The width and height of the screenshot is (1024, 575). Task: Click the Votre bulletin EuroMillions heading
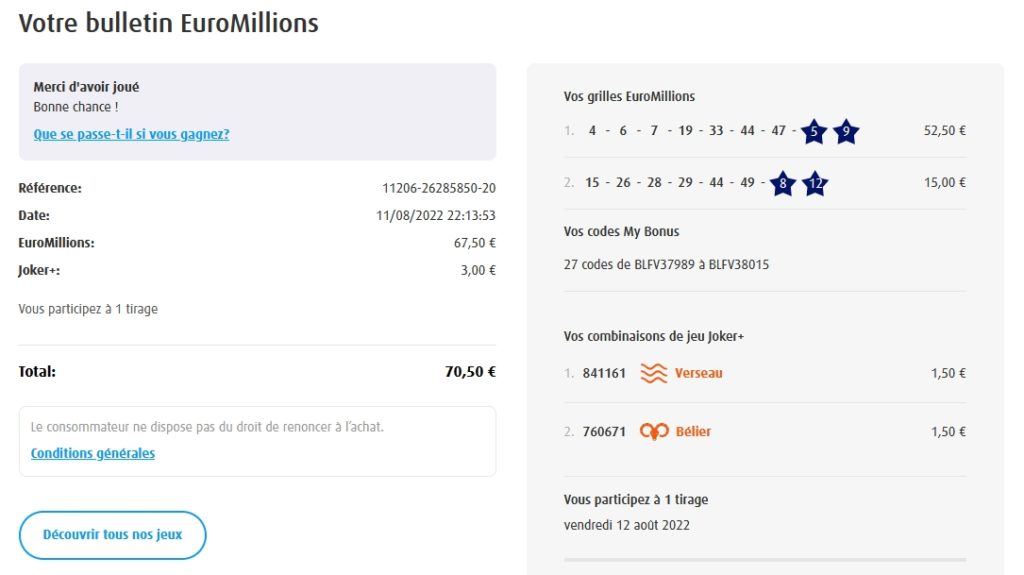coord(168,24)
